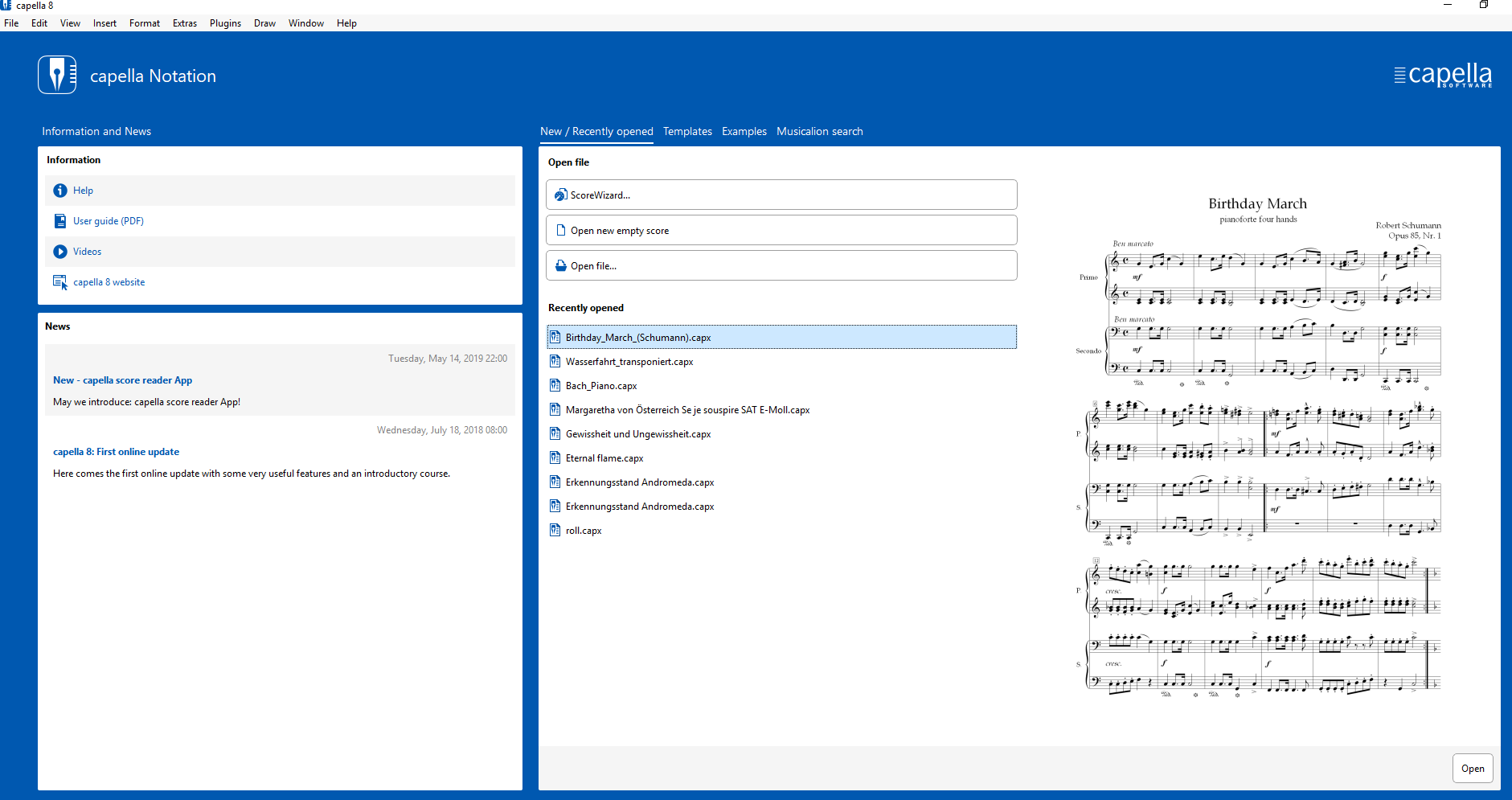Viewport: 1512px width, 800px height.
Task: Click the ScoreWizard icon
Action: [x=561, y=195]
